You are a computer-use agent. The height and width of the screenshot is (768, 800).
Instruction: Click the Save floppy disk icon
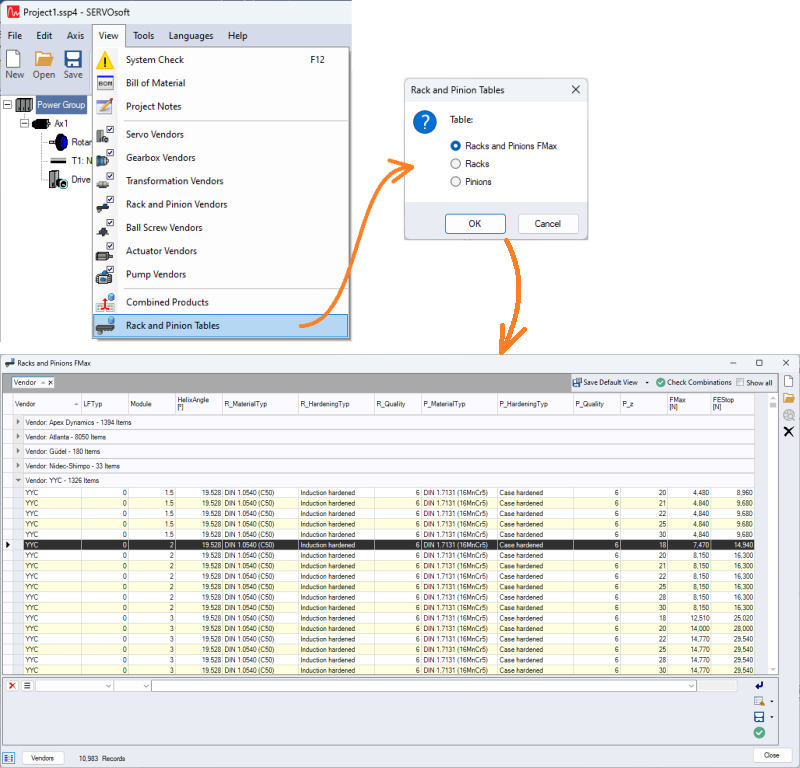(73, 65)
